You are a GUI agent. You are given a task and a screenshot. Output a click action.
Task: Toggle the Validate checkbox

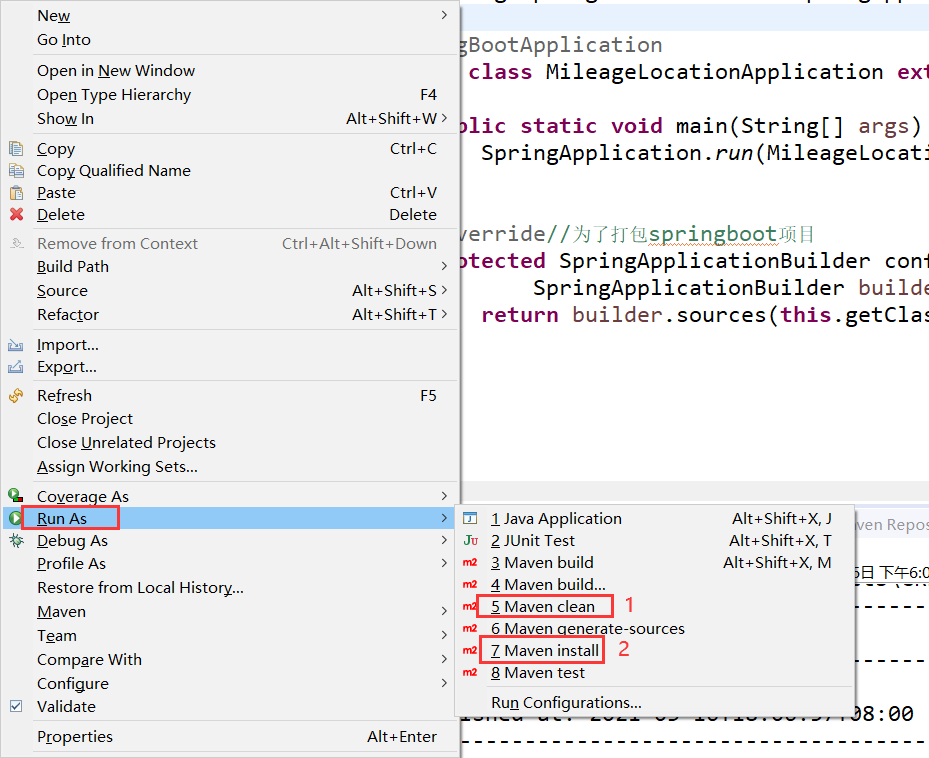pos(16,706)
